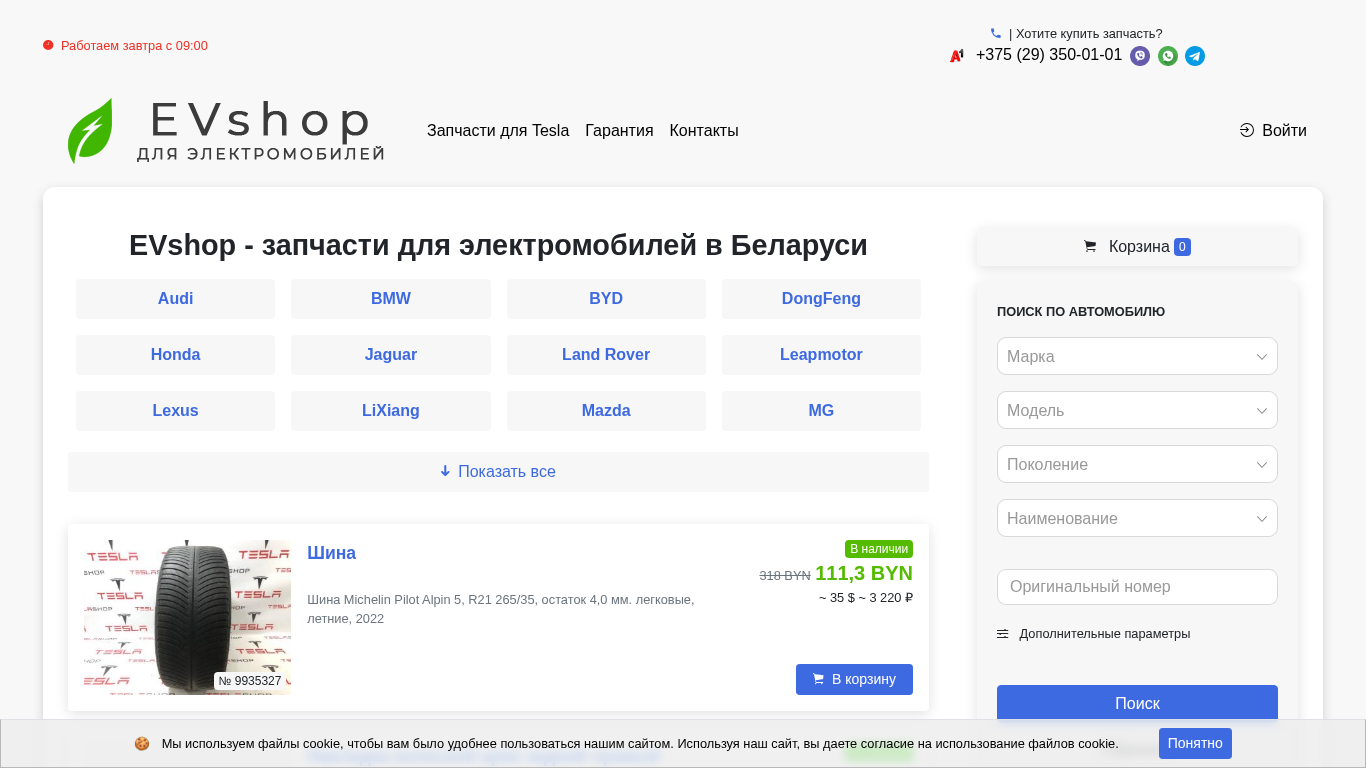Click the EVshop leaf logo
Viewport: 1366px width, 768px height.
coord(90,131)
